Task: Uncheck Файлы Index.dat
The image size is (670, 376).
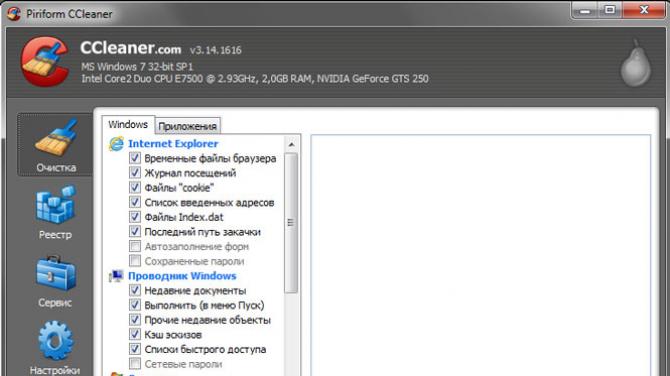Action: pyautogui.click(x=135, y=217)
